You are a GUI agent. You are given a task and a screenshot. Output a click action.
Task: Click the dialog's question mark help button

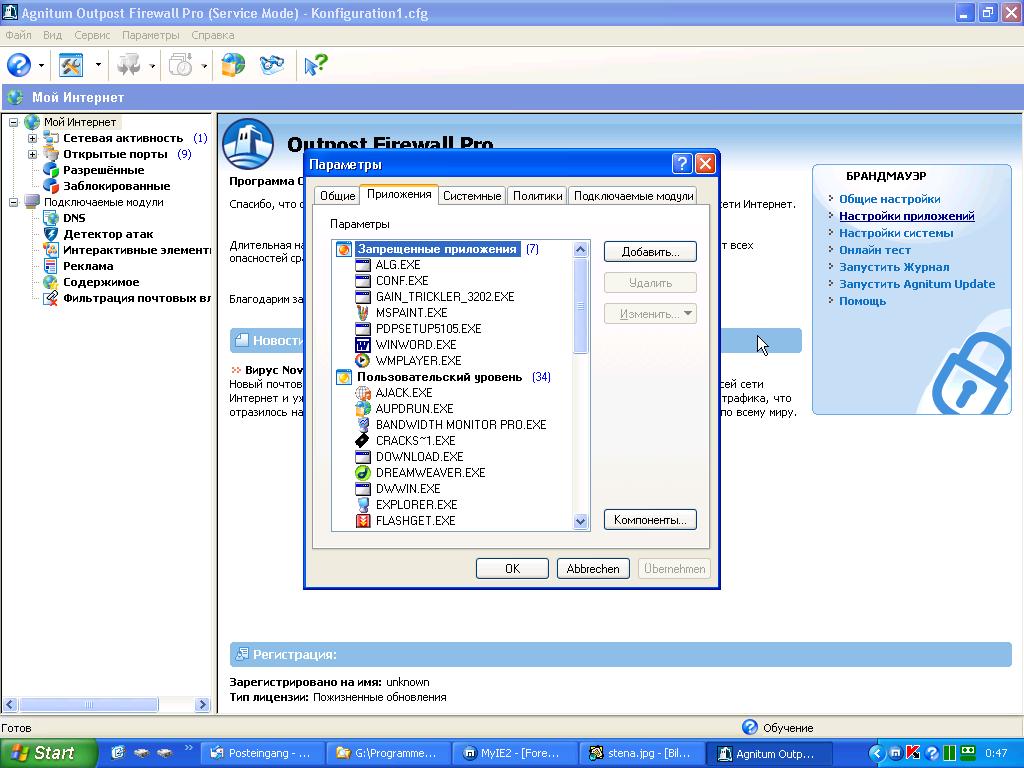(x=682, y=163)
